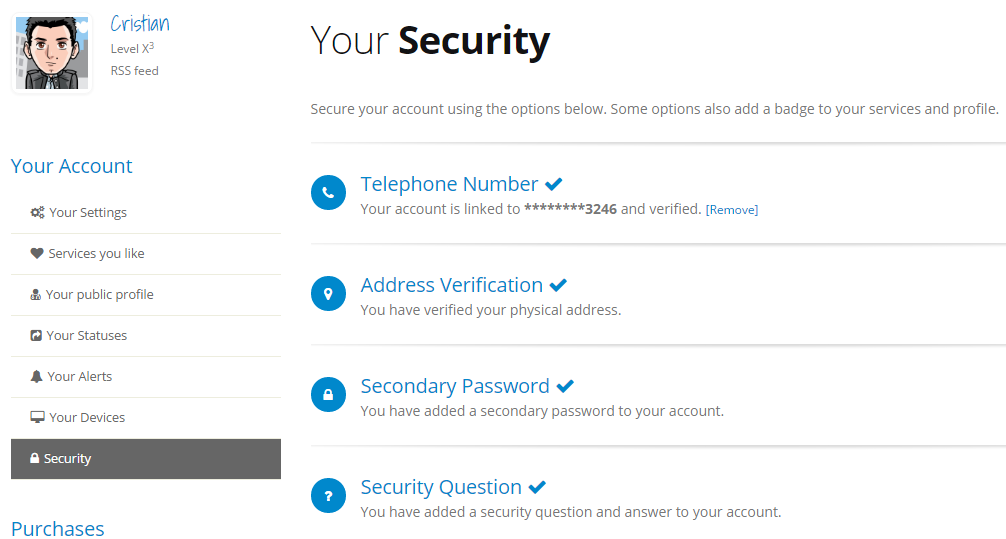Select the Security sidebar item

tap(67, 459)
